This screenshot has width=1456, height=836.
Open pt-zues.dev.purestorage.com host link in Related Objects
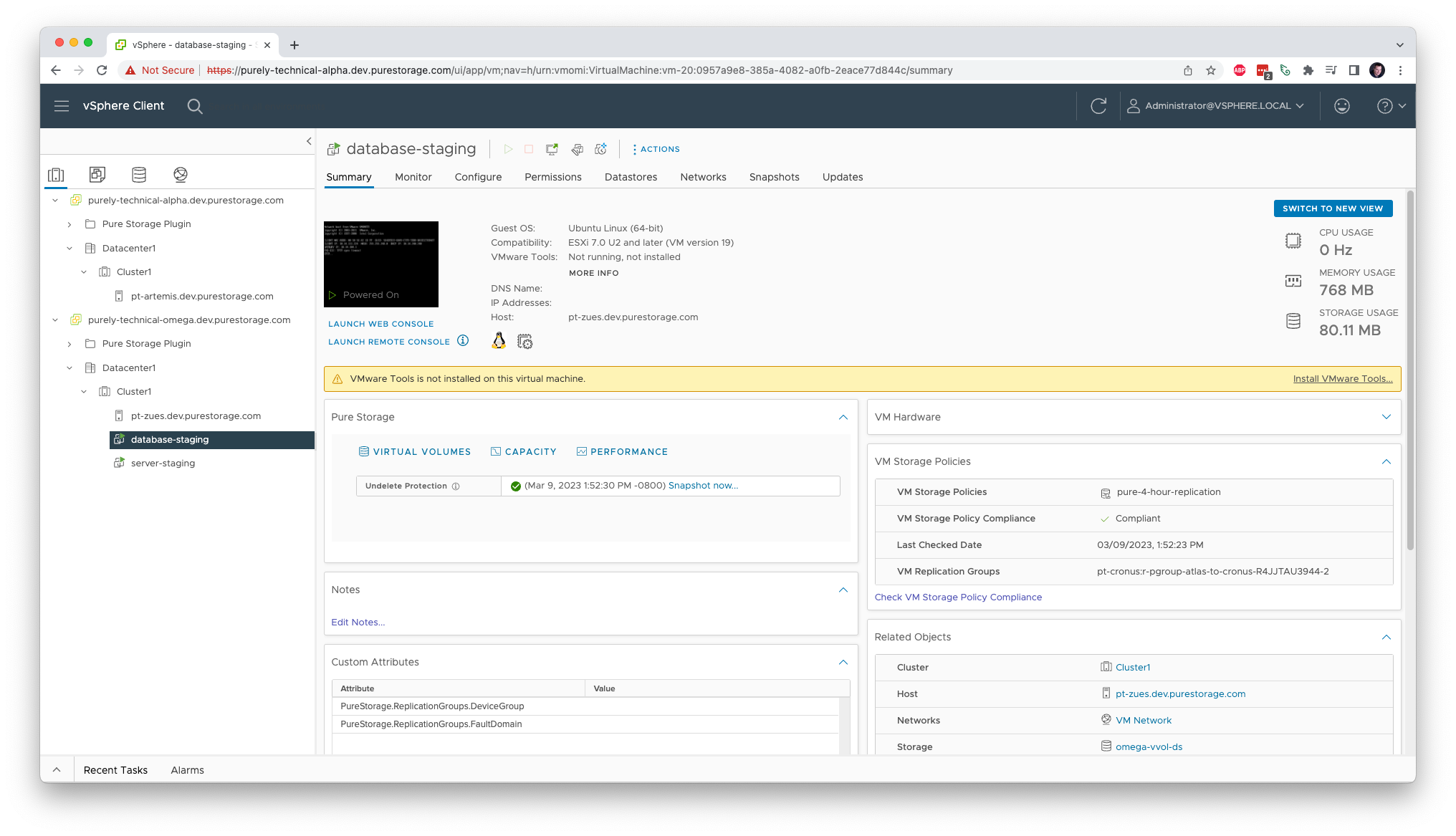click(x=1180, y=694)
